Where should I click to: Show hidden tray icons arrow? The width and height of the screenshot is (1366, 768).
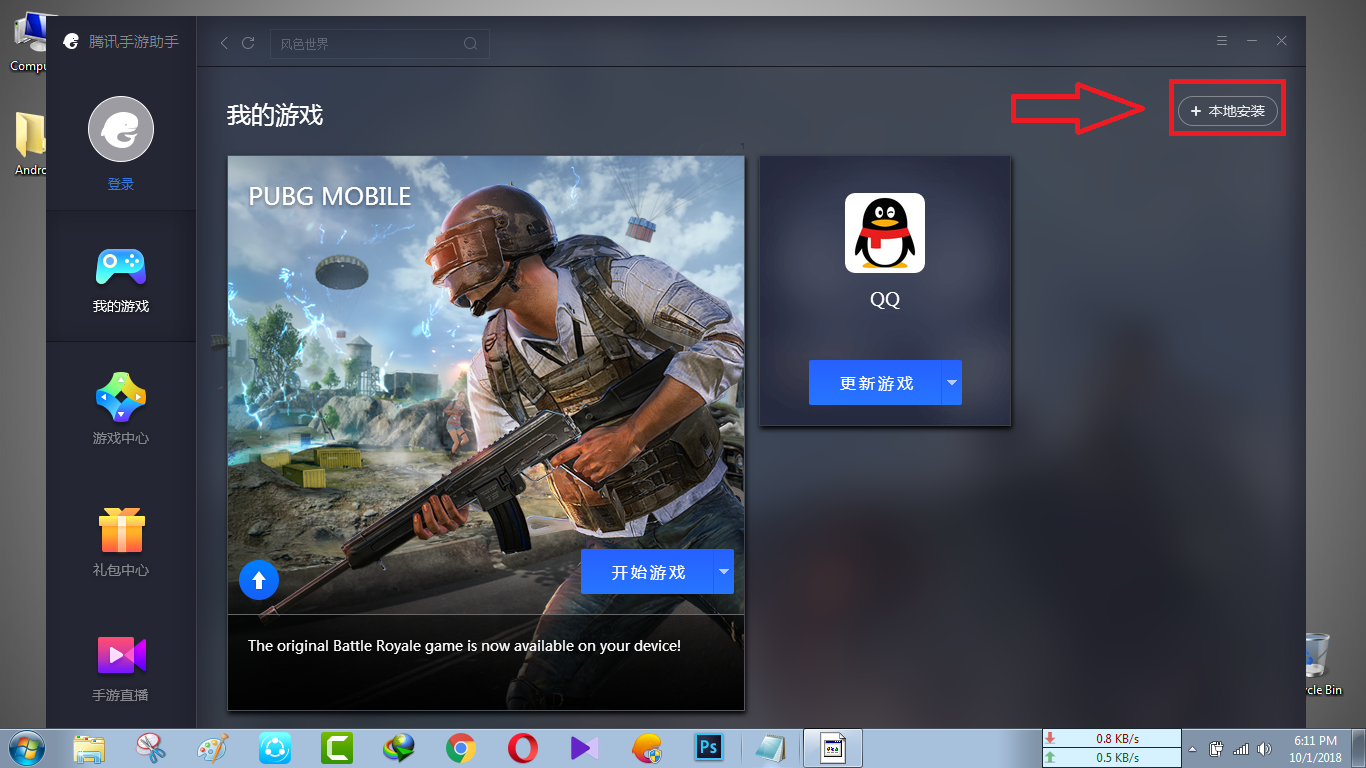point(1192,748)
